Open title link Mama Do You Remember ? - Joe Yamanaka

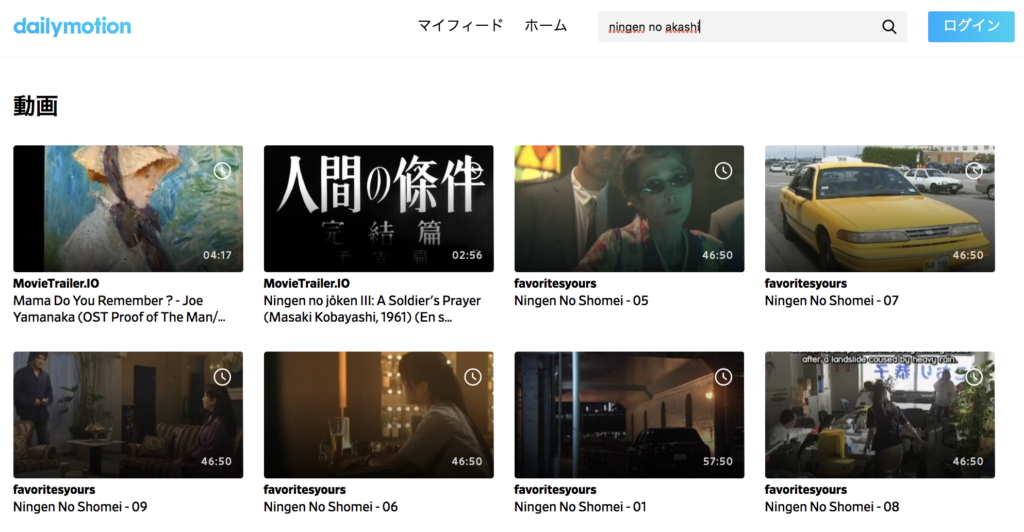click(x=120, y=309)
